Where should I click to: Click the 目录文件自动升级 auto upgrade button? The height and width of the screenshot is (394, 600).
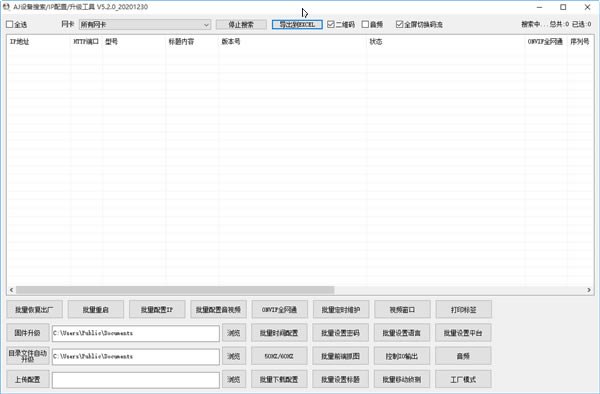coord(28,356)
